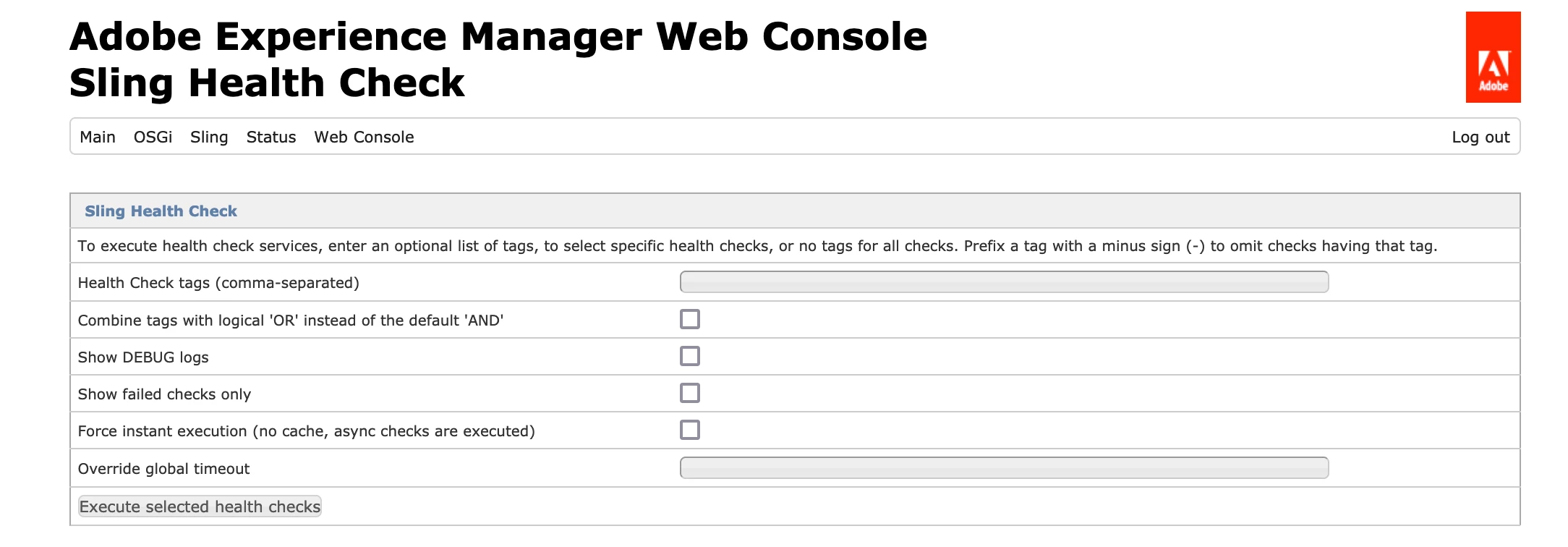This screenshot has height=547, width=1568.
Task: Click the 'Override global timeout' label
Action: (x=163, y=469)
